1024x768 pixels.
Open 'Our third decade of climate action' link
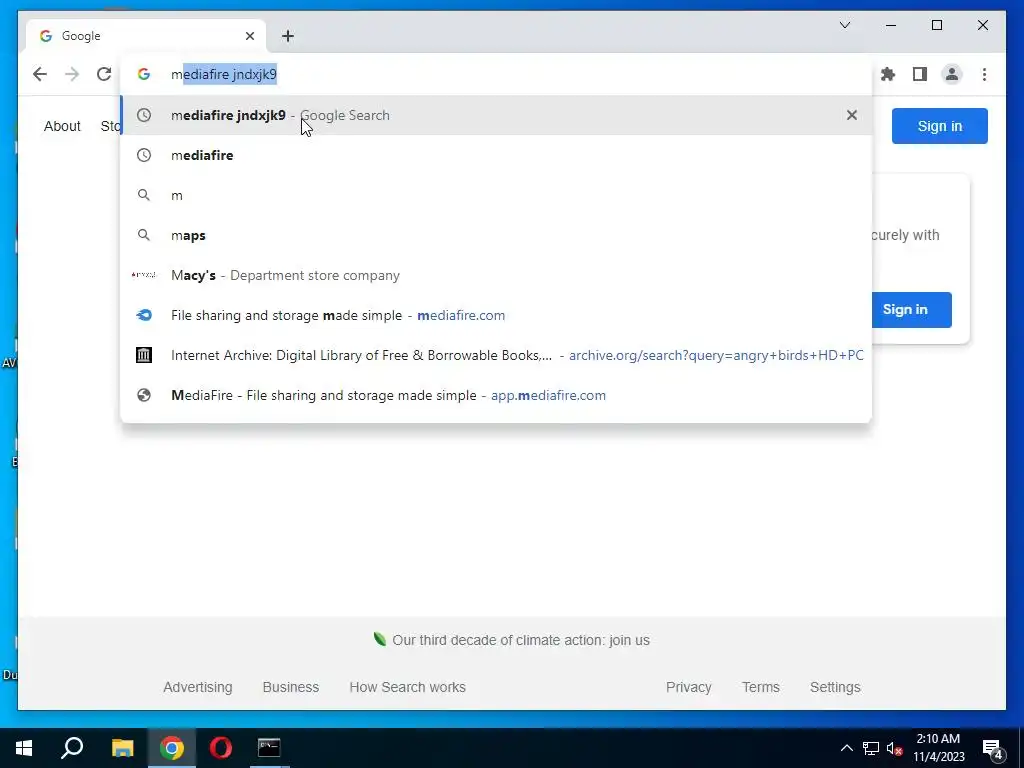pyautogui.click(x=520, y=640)
